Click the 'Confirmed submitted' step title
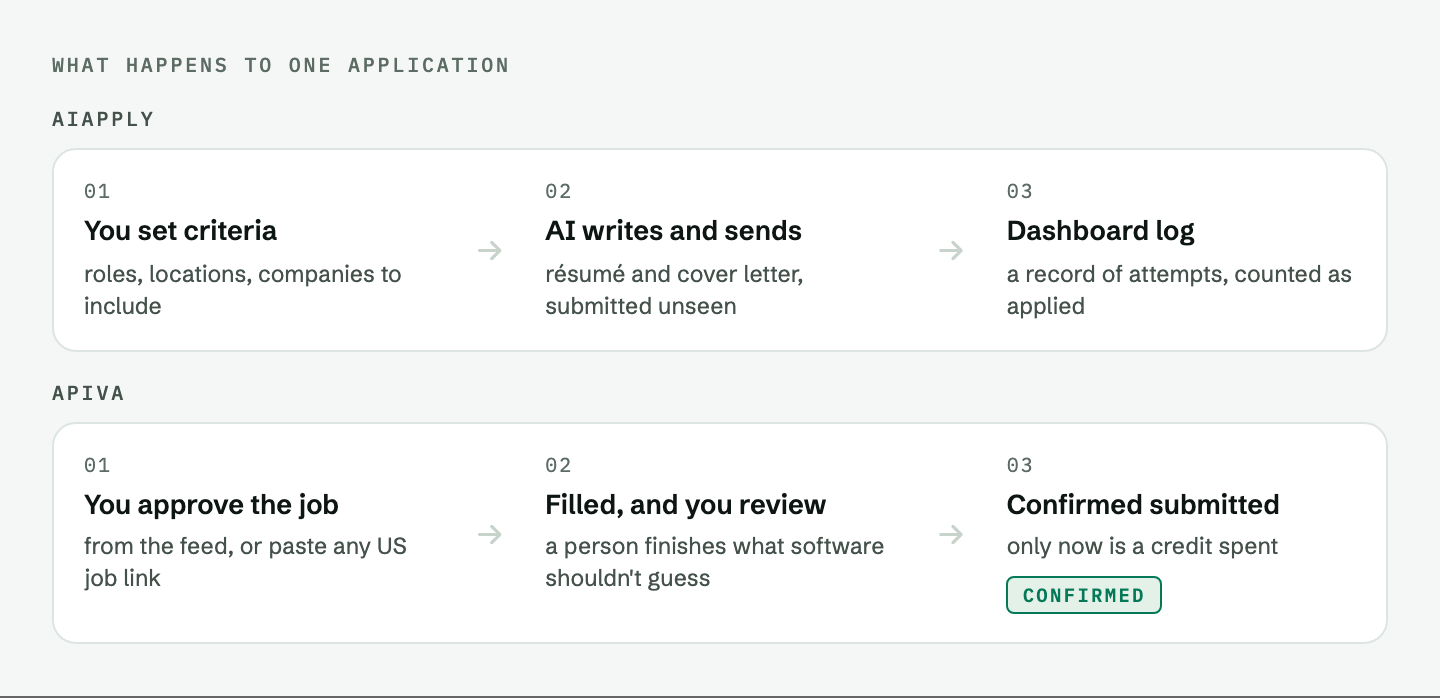Image resolution: width=1440 pixels, height=698 pixels. coord(1143,505)
